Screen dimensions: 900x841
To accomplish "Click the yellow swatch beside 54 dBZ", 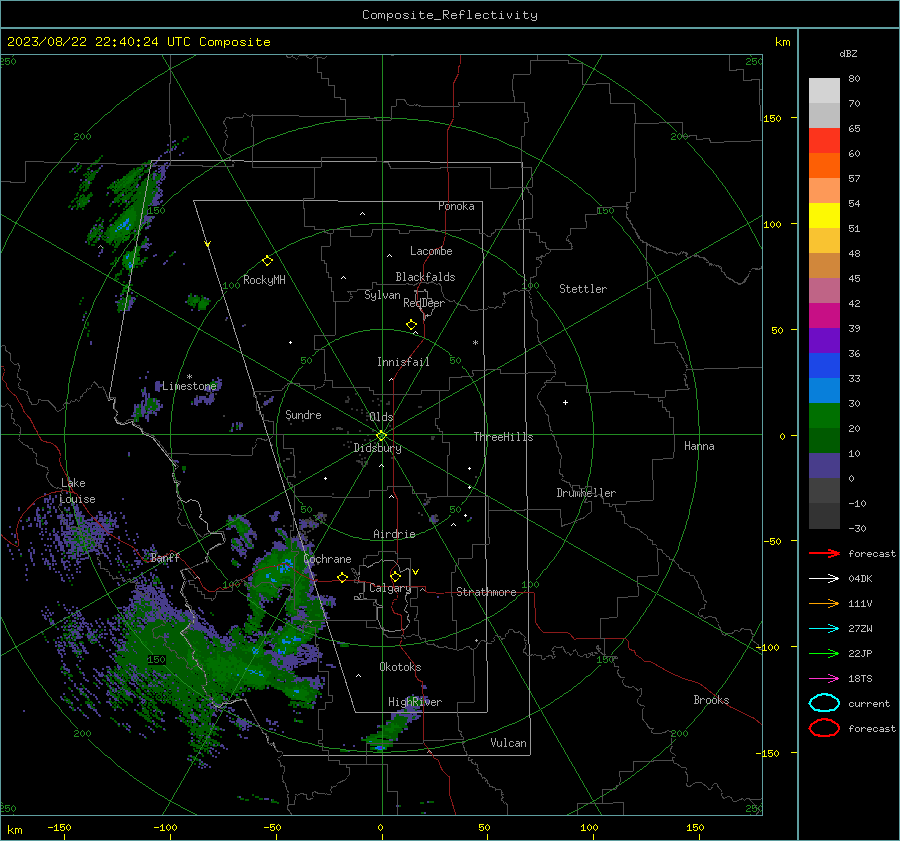I will click(824, 215).
